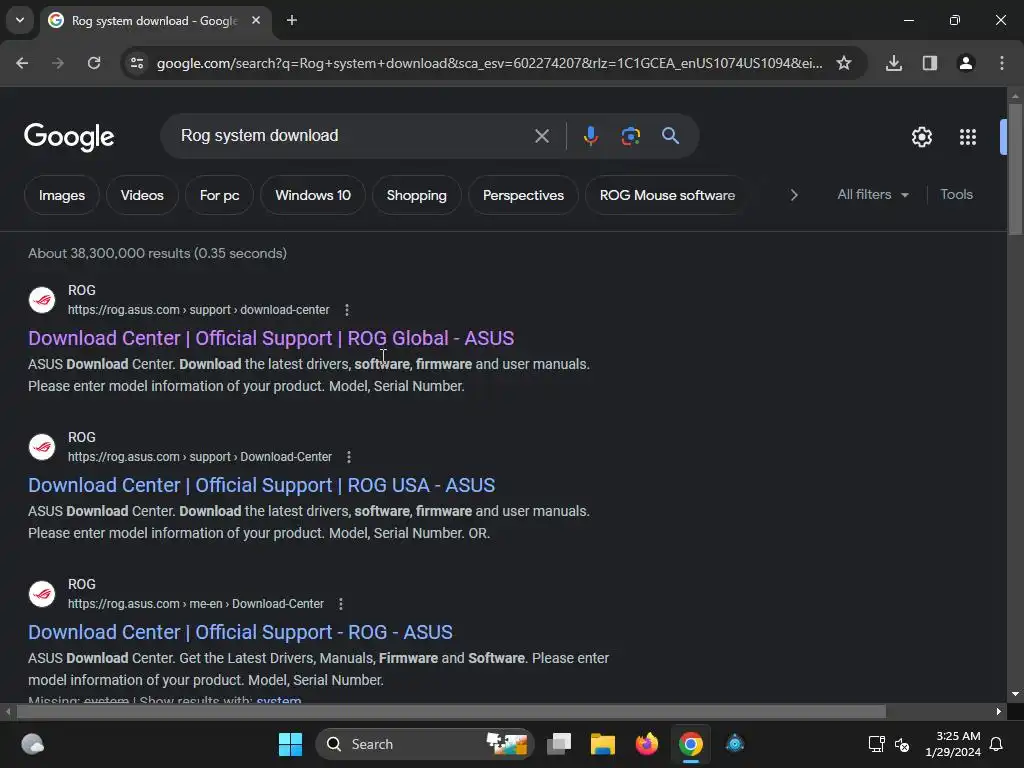Open the clock and date panel
Screen dimensions: 1024x768
pyautogui.click(x=953, y=744)
